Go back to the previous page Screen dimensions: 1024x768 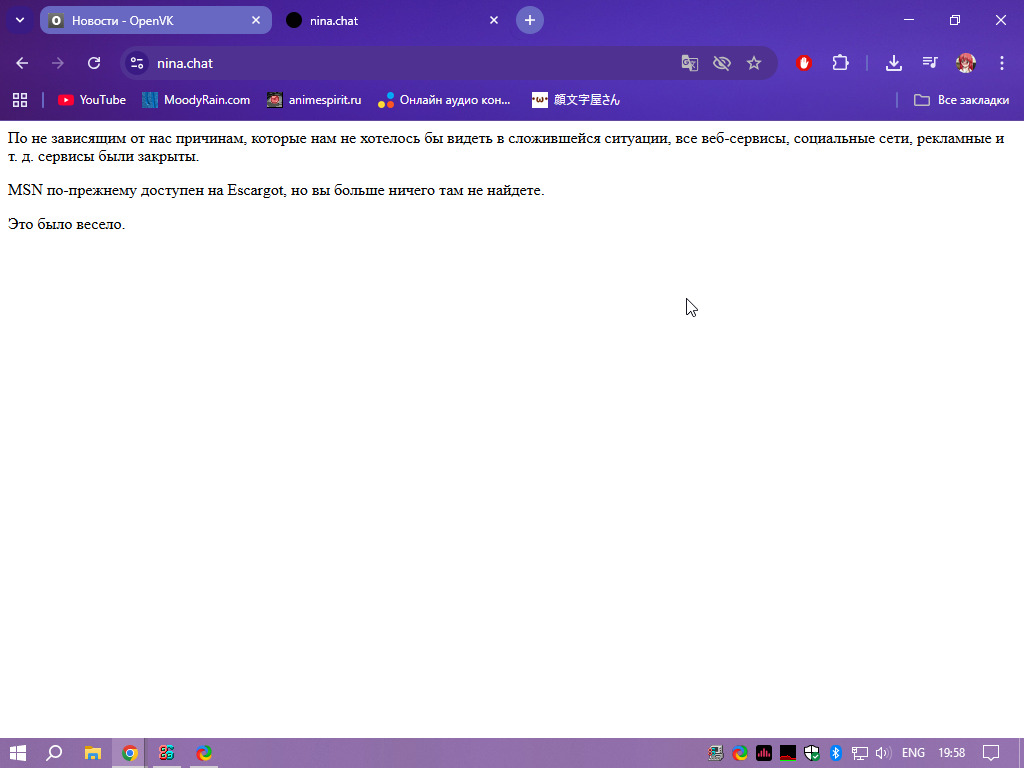coord(22,63)
